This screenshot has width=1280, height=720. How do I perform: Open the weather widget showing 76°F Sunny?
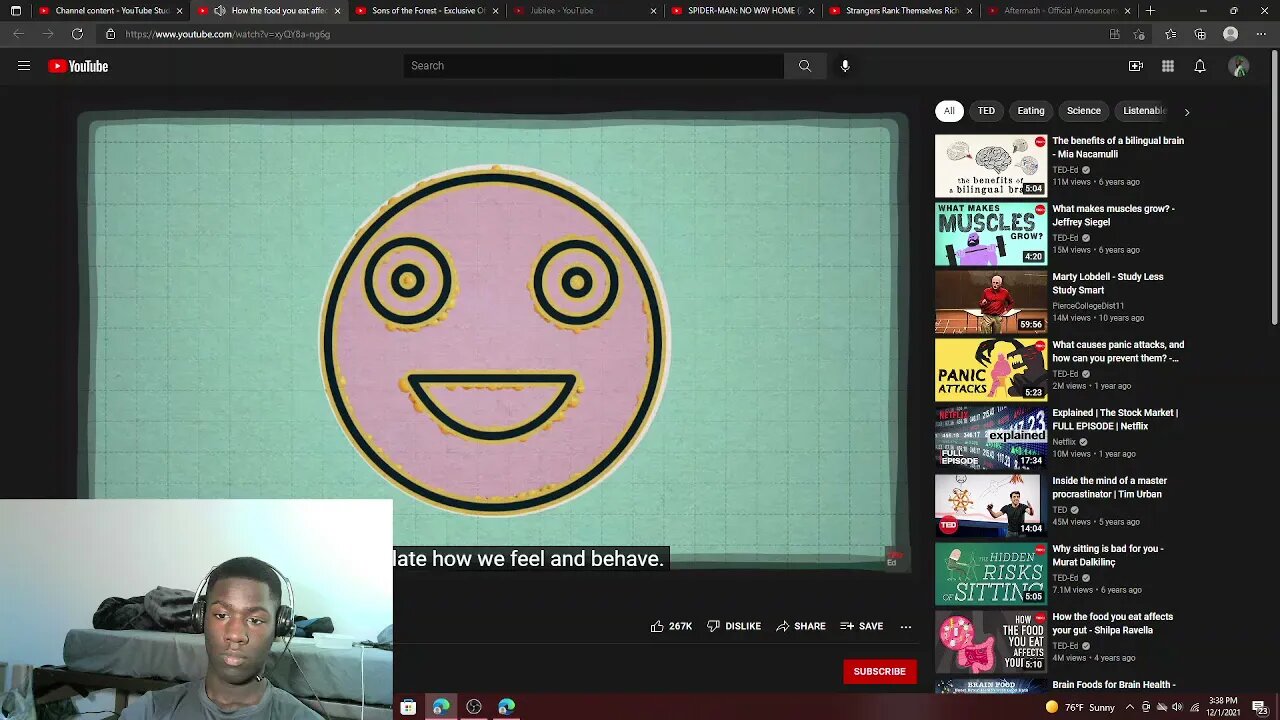(x=1078, y=707)
